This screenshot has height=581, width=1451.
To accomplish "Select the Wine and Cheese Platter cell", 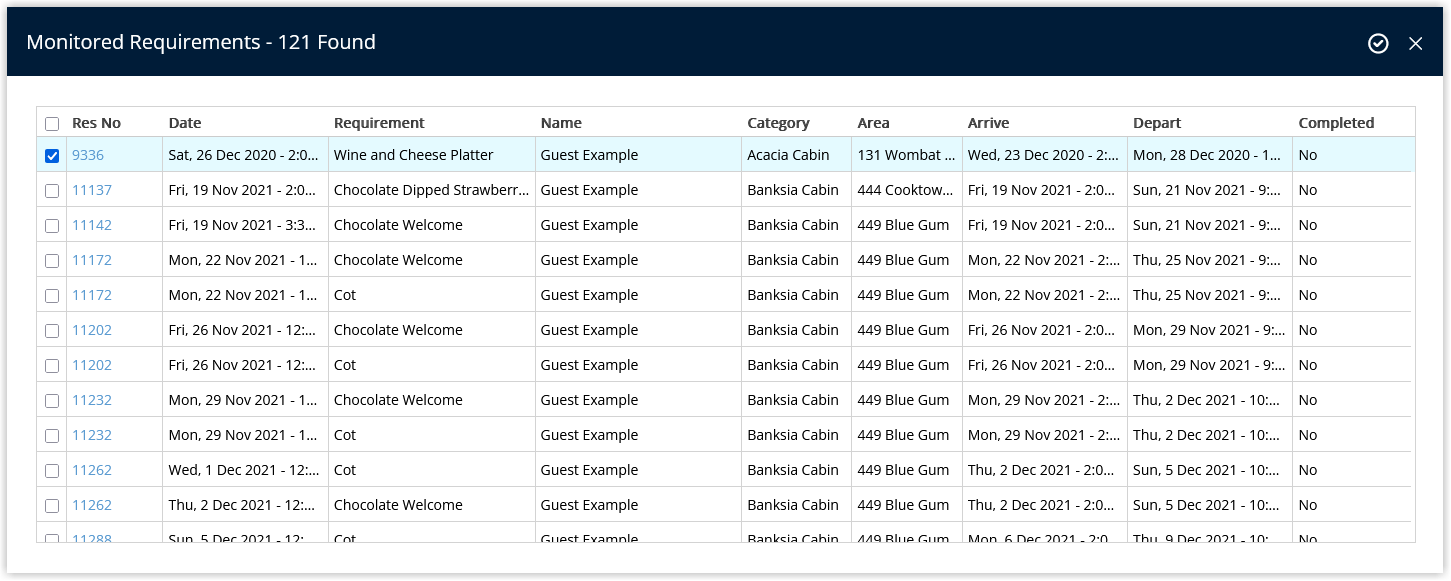I will [432, 155].
